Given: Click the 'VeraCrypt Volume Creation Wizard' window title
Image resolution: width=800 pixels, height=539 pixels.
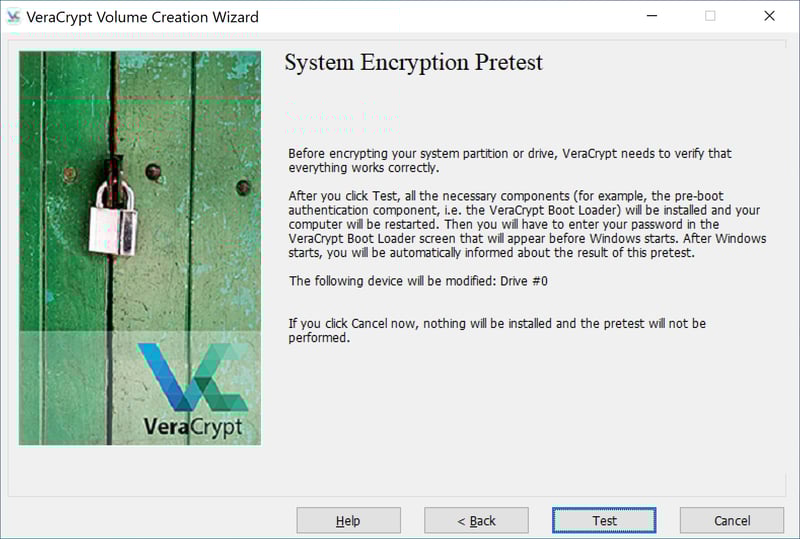Looking at the screenshot, I should click(142, 17).
